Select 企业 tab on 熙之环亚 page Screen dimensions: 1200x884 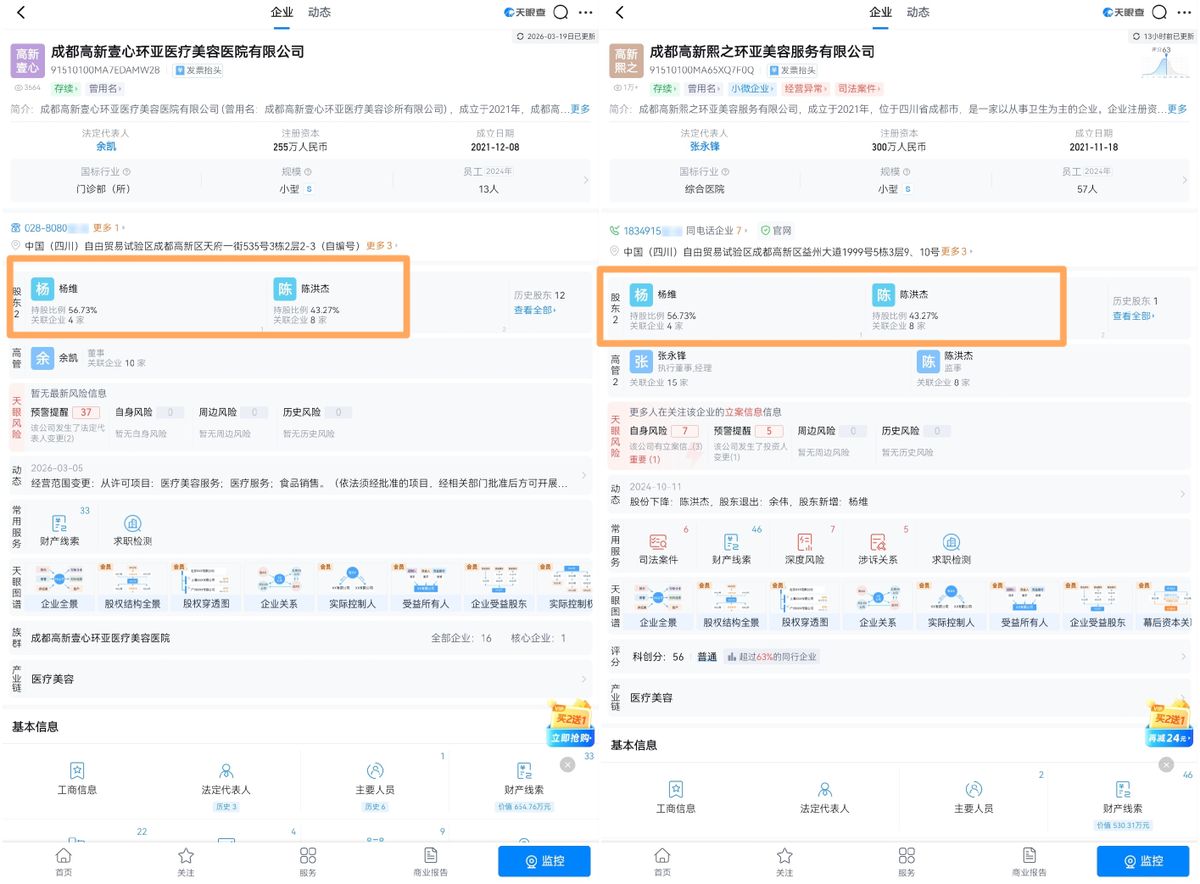[x=880, y=13]
